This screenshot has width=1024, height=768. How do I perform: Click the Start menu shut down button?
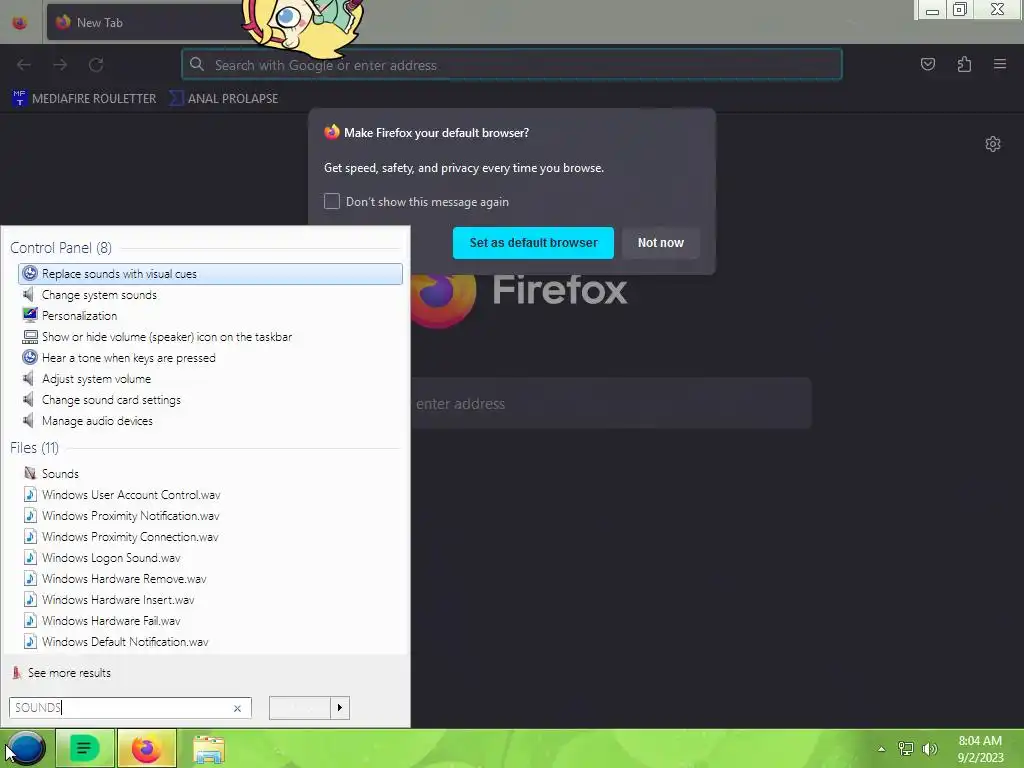tap(300, 708)
